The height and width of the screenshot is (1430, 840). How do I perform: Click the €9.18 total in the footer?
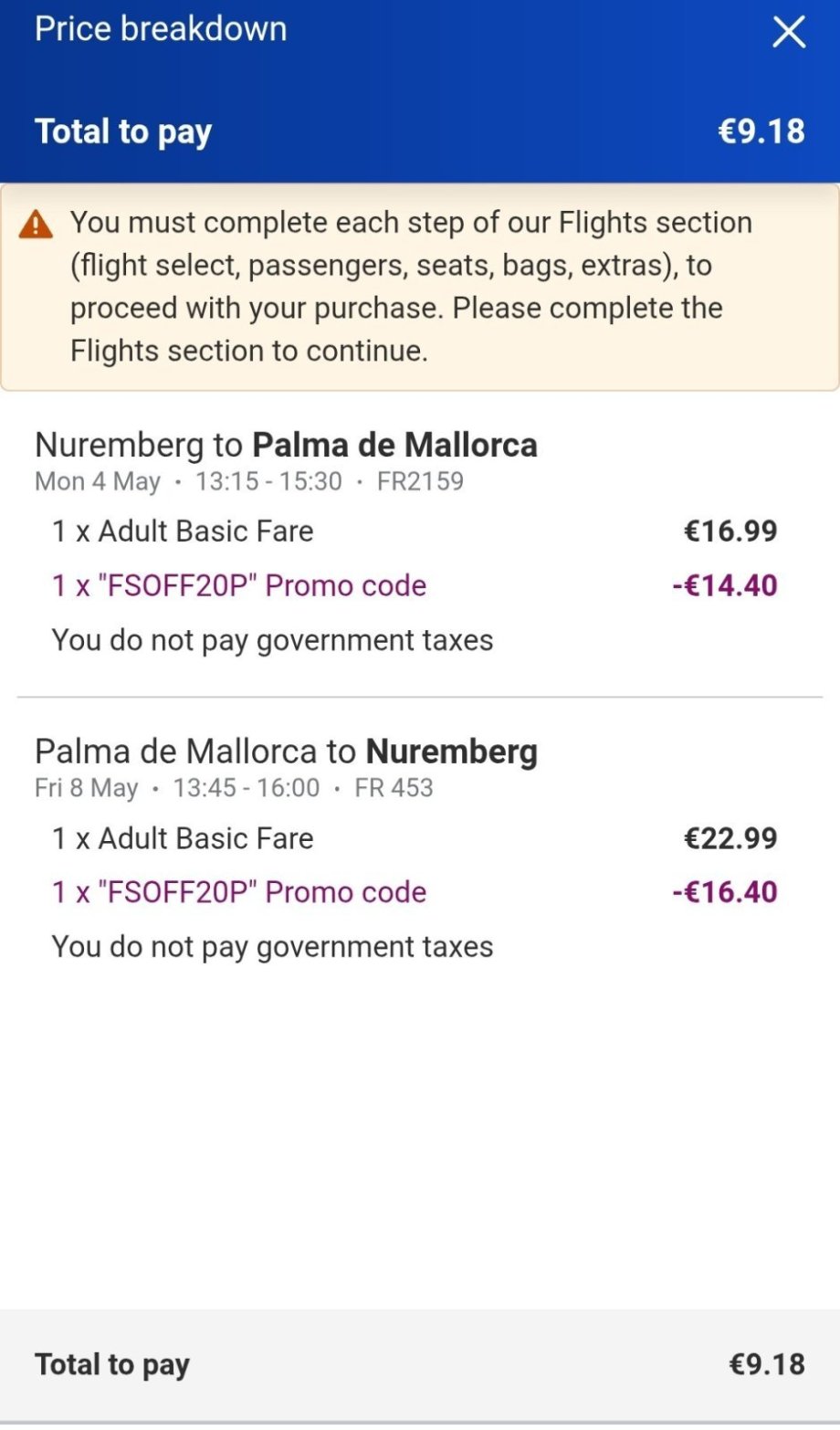pos(767,1365)
